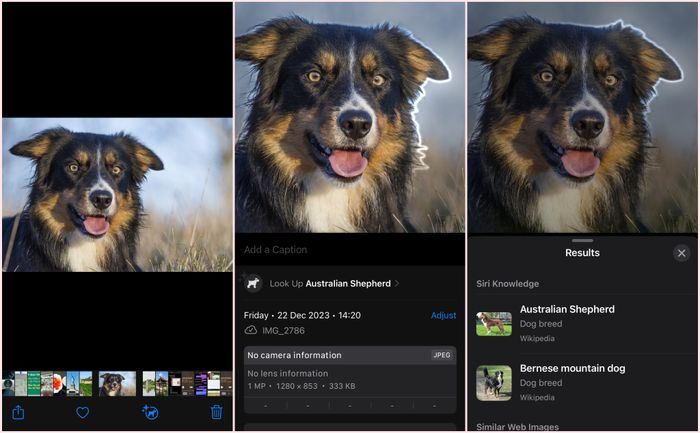The height and width of the screenshot is (433, 700).
Task: Add a Caption text field
Action: pos(350,250)
